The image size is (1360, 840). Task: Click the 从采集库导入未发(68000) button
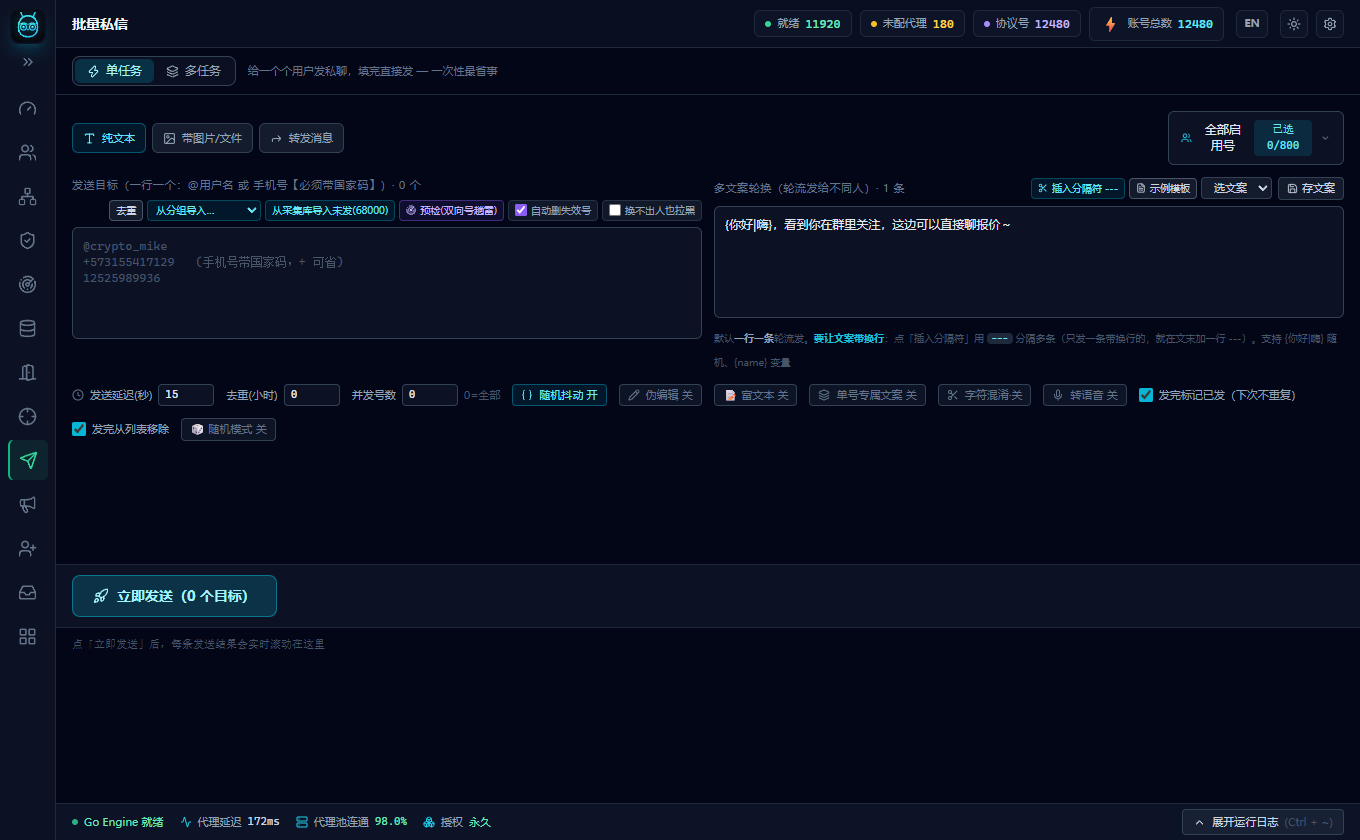(330, 211)
